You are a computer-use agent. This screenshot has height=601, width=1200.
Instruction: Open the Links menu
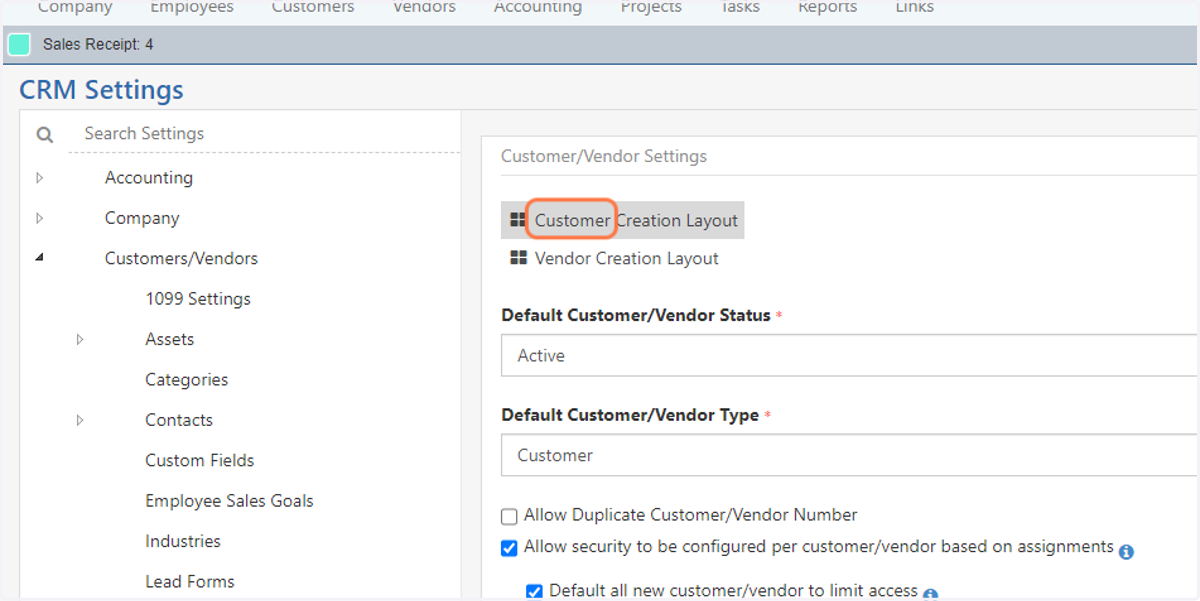pos(914,7)
